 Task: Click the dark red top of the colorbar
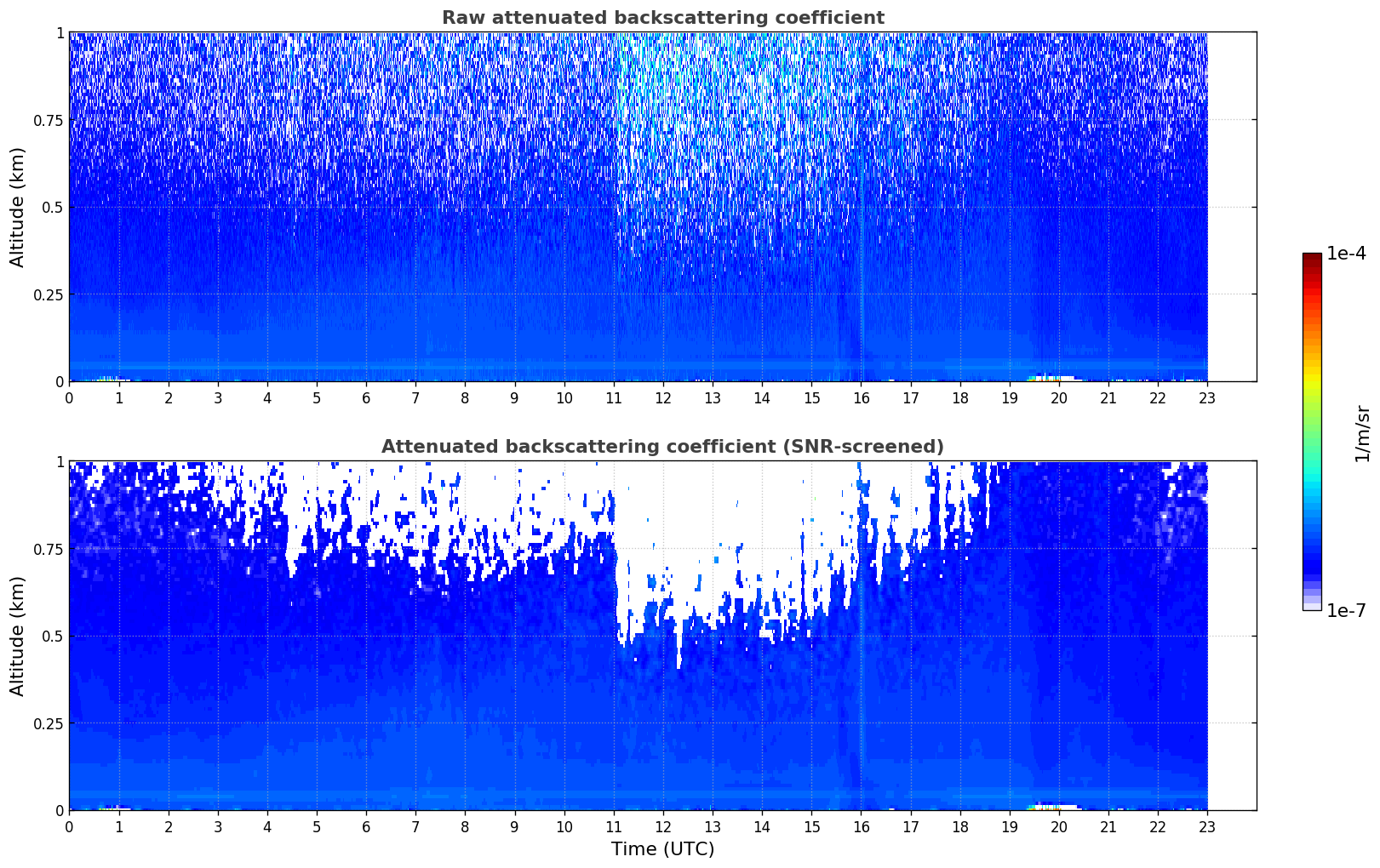[x=1311, y=260]
